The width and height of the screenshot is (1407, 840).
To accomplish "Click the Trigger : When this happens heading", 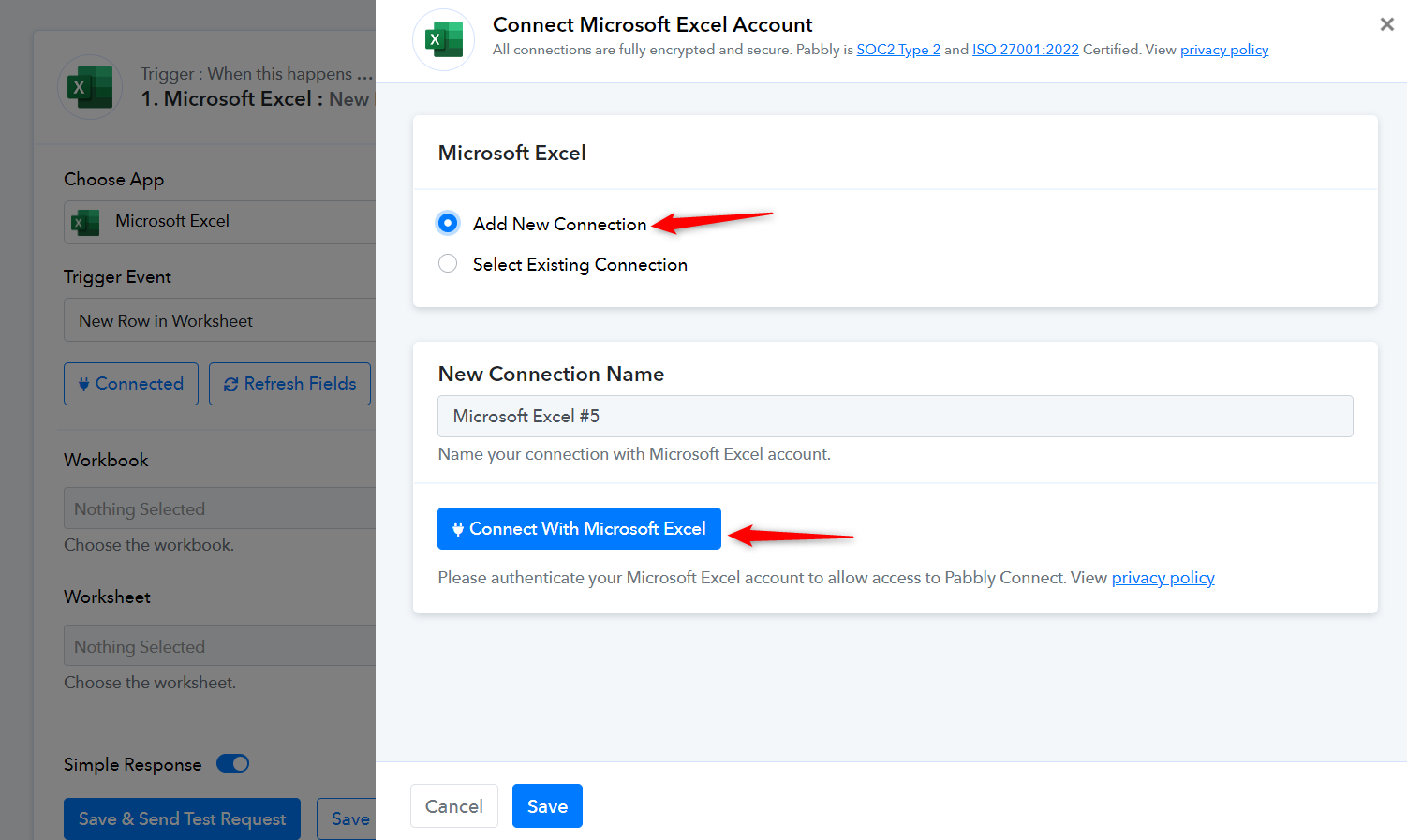I will tap(257, 74).
